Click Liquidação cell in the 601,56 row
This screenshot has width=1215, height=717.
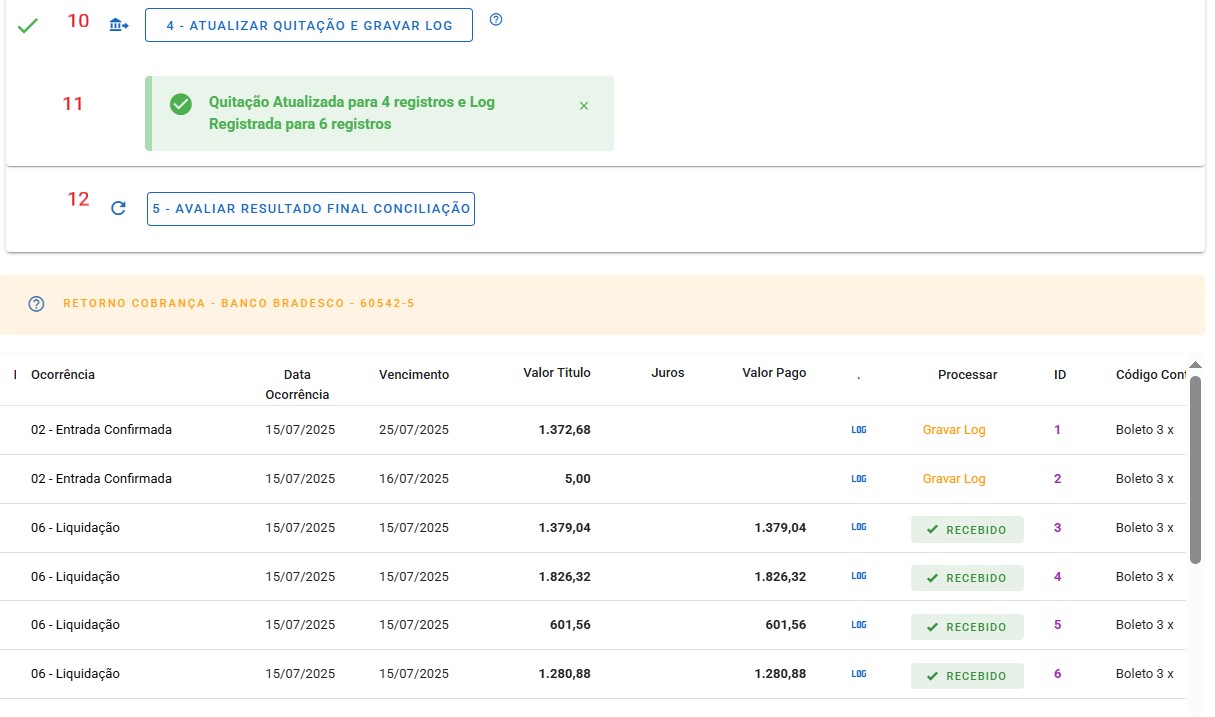(75, 625)
